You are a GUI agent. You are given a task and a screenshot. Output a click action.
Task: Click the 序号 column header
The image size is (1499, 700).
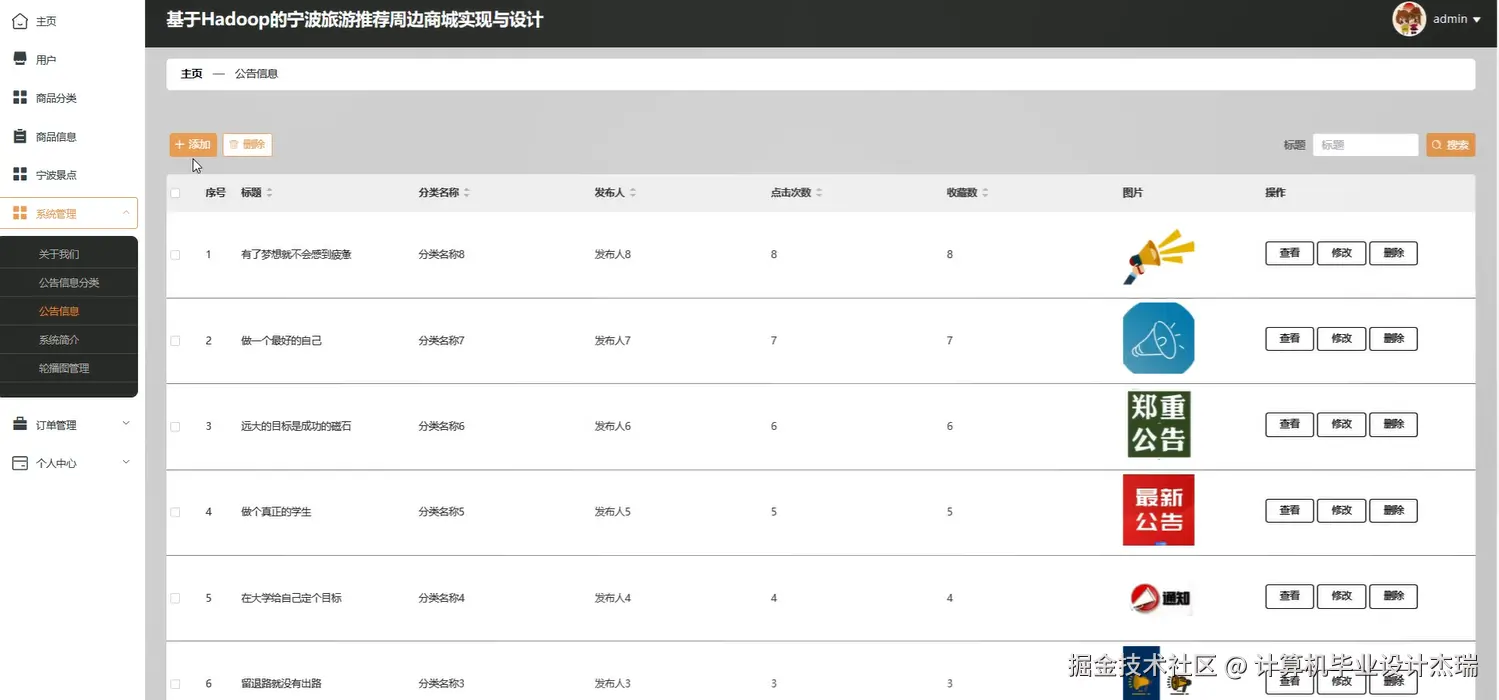point(215,193)
